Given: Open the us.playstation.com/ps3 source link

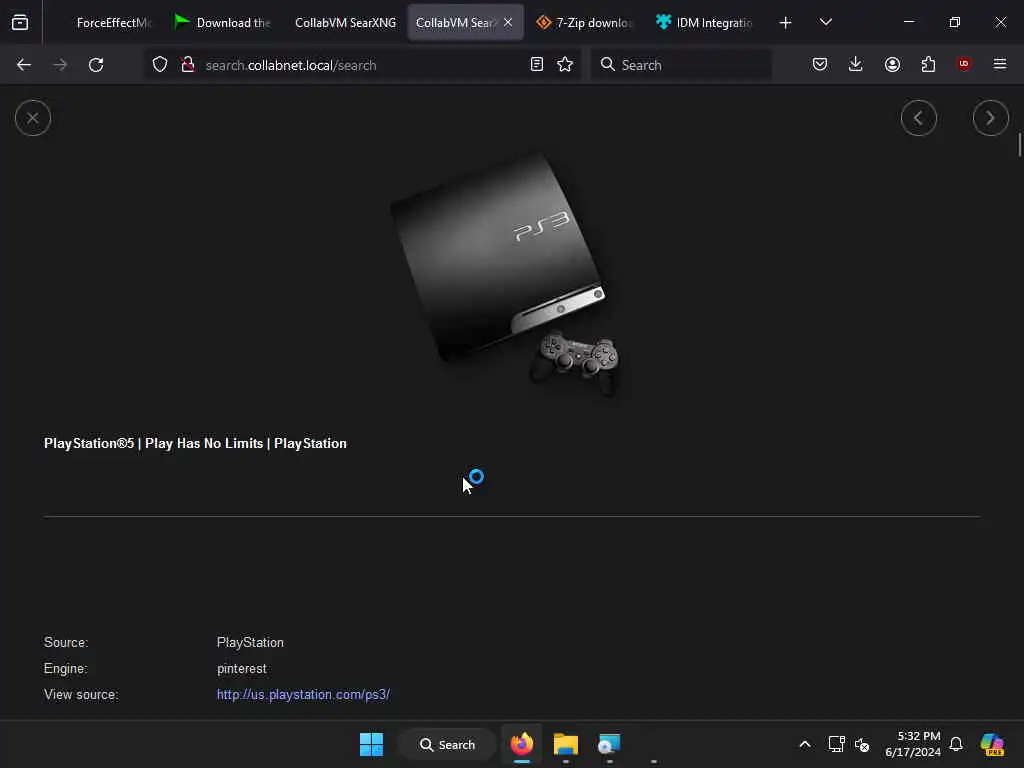Looking at the screenshot, I should pos(303,694).
